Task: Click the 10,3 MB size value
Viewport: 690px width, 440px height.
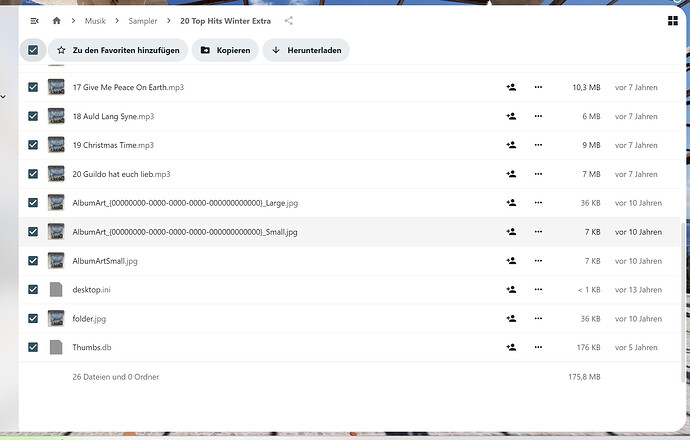Action: (586, 87)
